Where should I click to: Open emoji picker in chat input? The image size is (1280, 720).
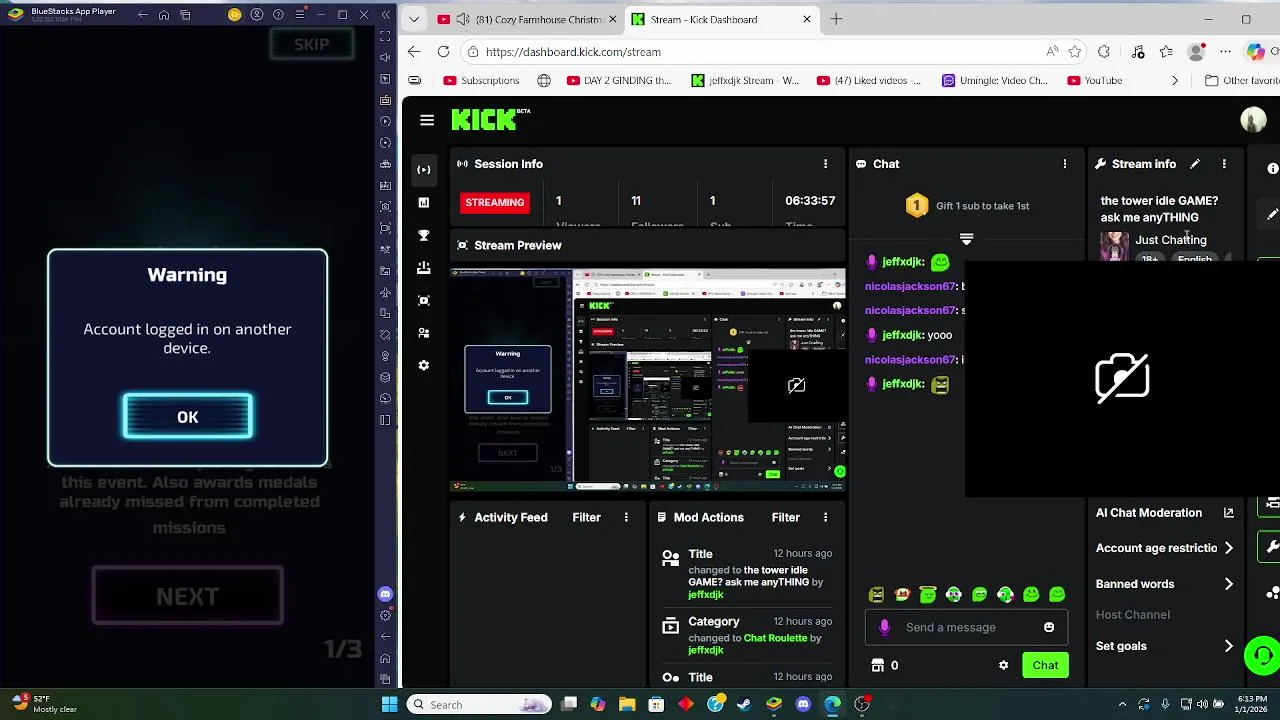click(1049, 627)
